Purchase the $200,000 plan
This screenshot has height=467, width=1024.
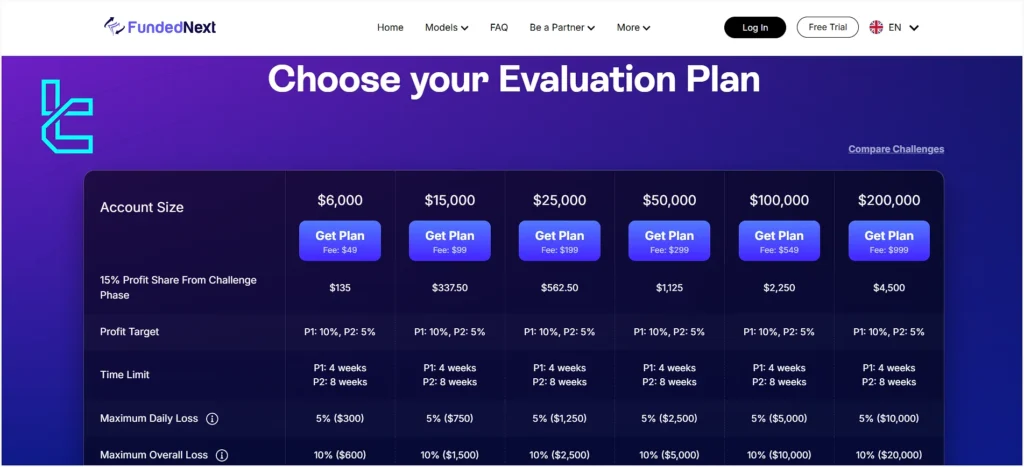click(889, 241)
